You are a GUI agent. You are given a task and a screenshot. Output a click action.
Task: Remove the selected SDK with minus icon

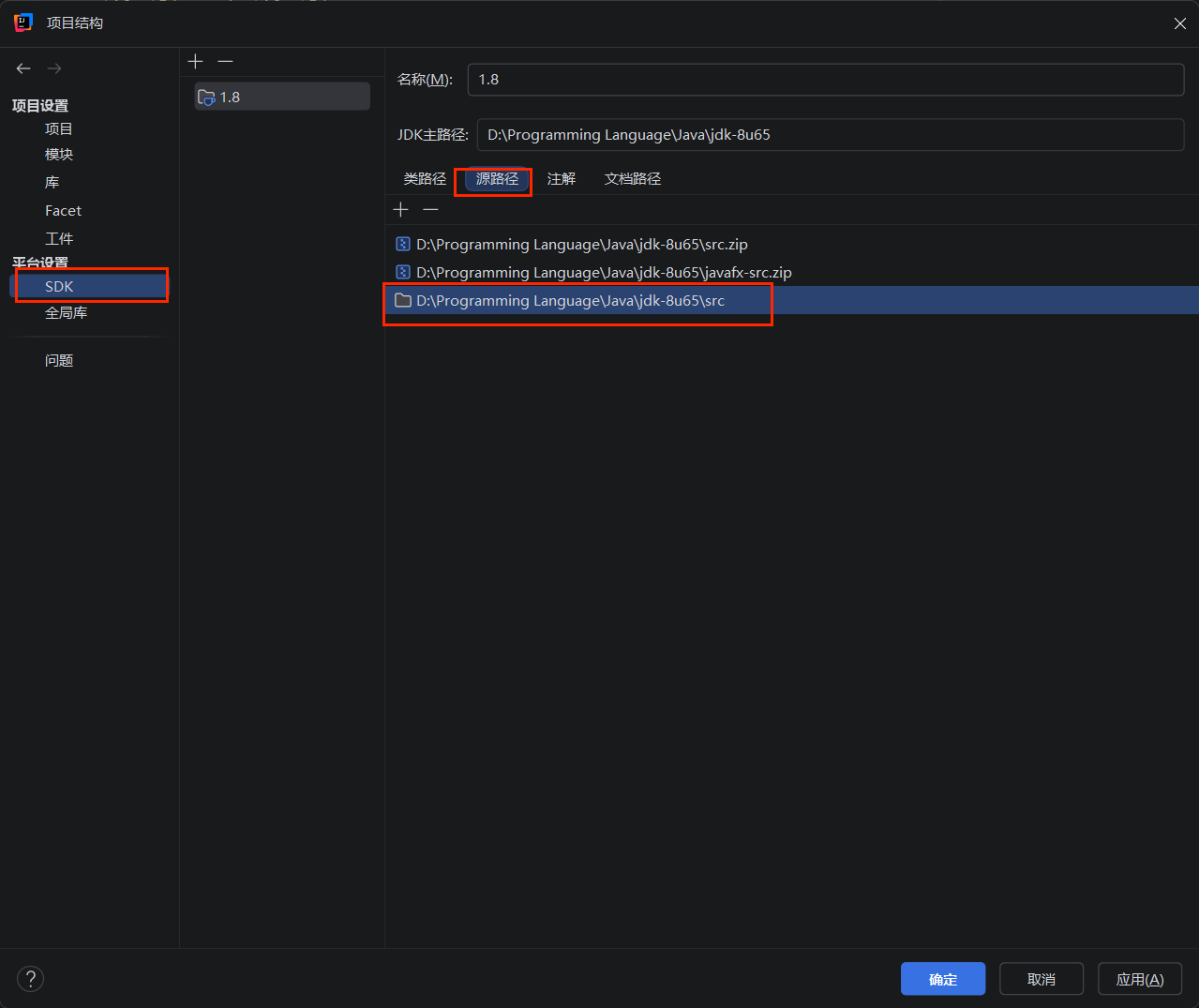[x=225, y=61]
